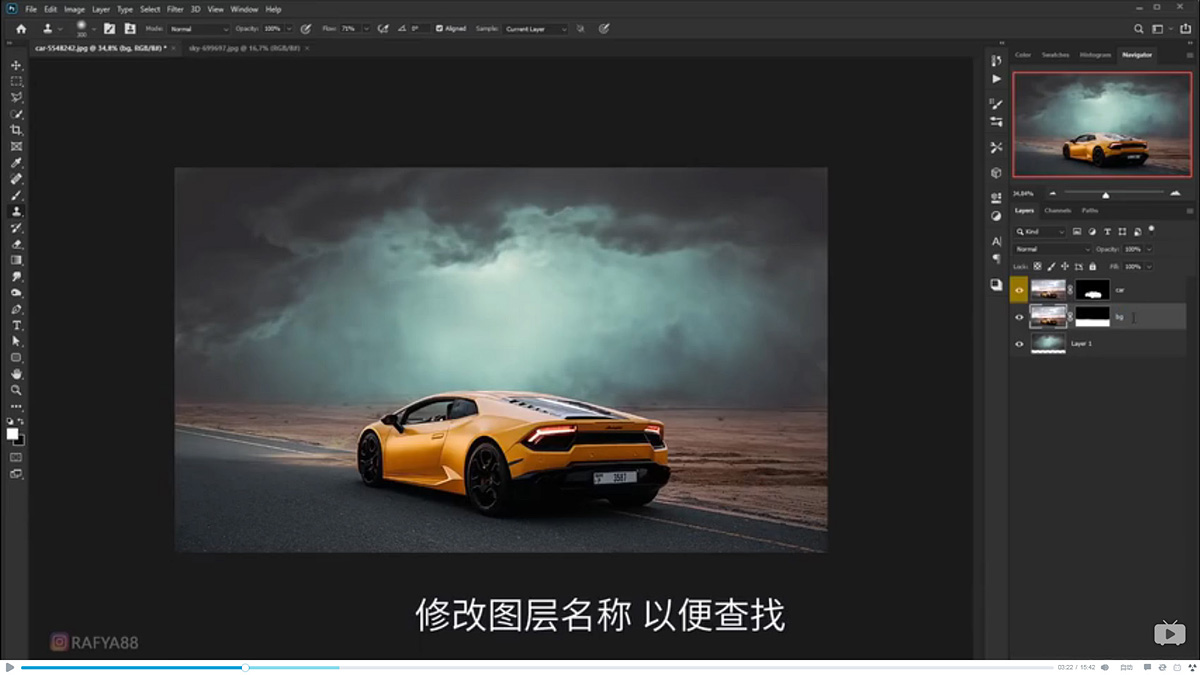
Task: Open the Opacity dropdown in Layers panel
Action: (1148, 248)
